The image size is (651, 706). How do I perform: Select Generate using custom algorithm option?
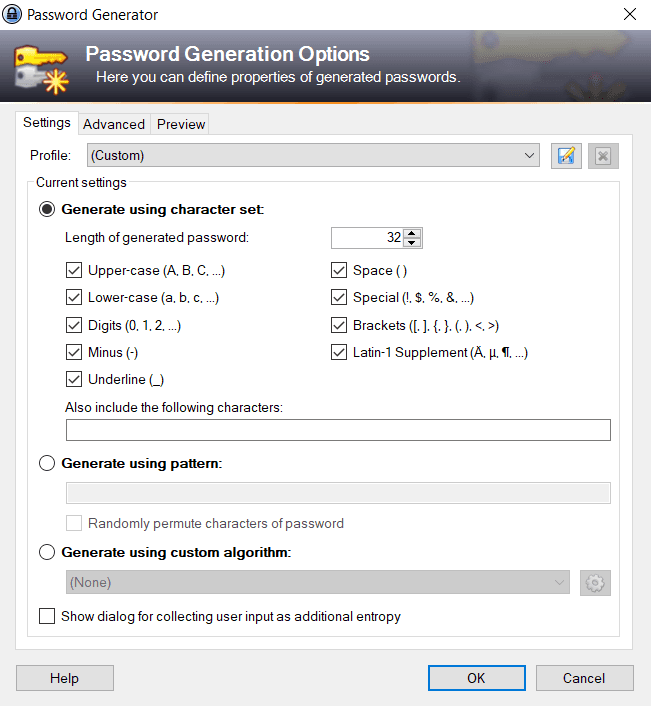tap(47, 551)
